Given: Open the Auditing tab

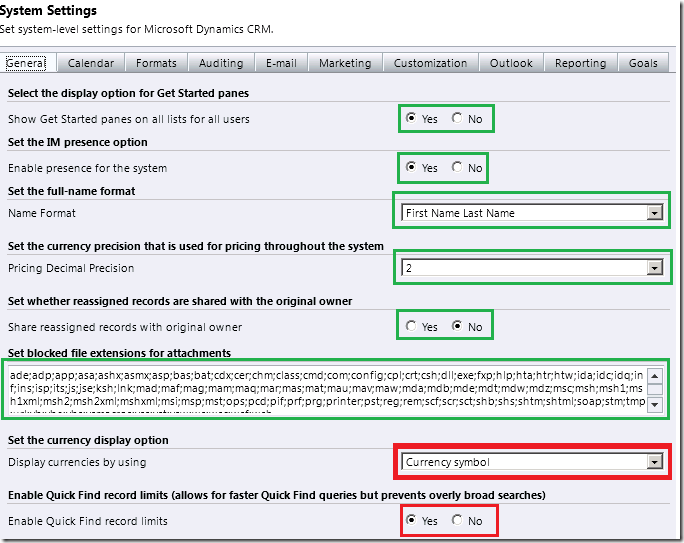Looking at the screenshot, I should click(x=221, y=63).
